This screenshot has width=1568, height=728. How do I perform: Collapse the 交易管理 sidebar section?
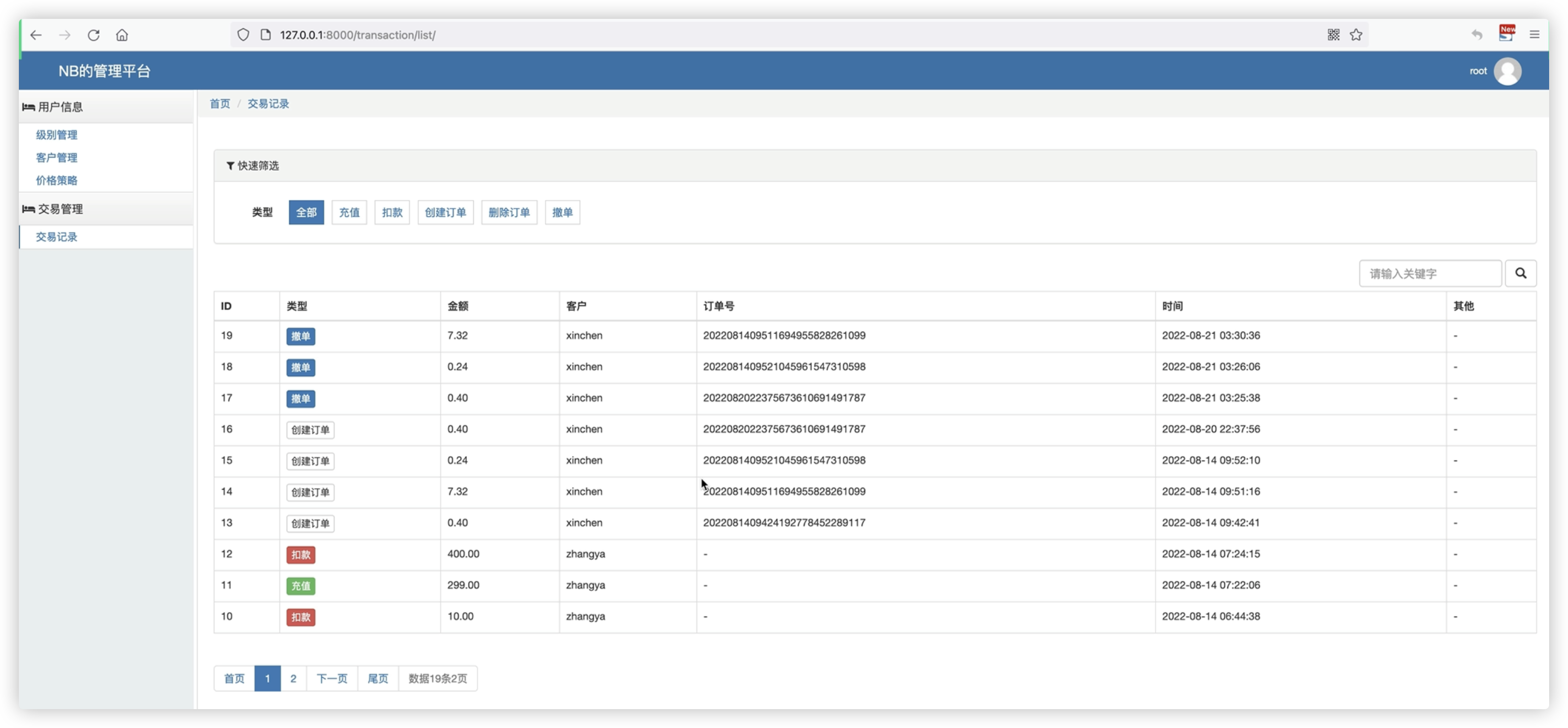(60, 209)
